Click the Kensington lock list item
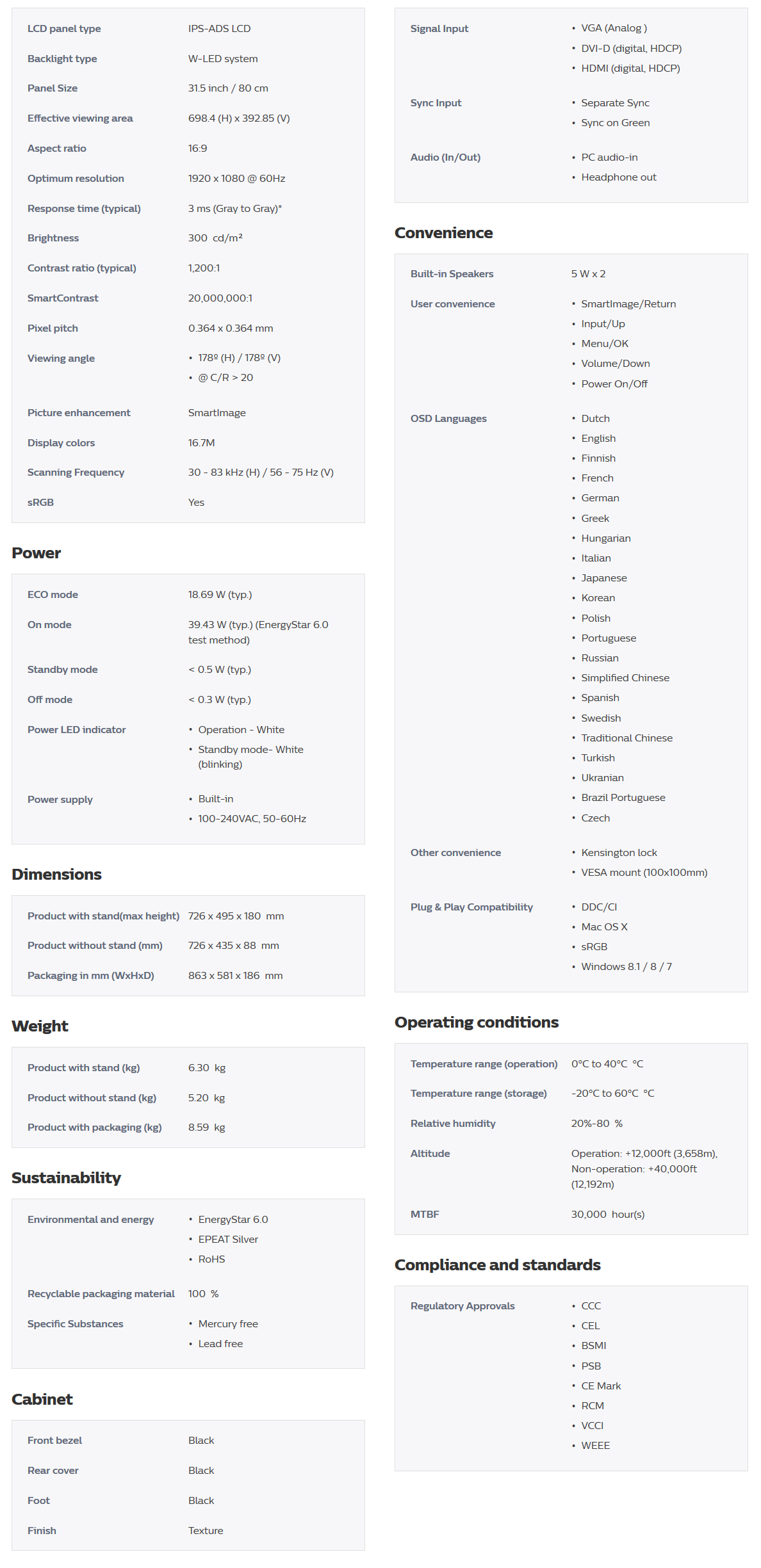The height and width of the screenshot is (1568, 761). click(619, 853)
